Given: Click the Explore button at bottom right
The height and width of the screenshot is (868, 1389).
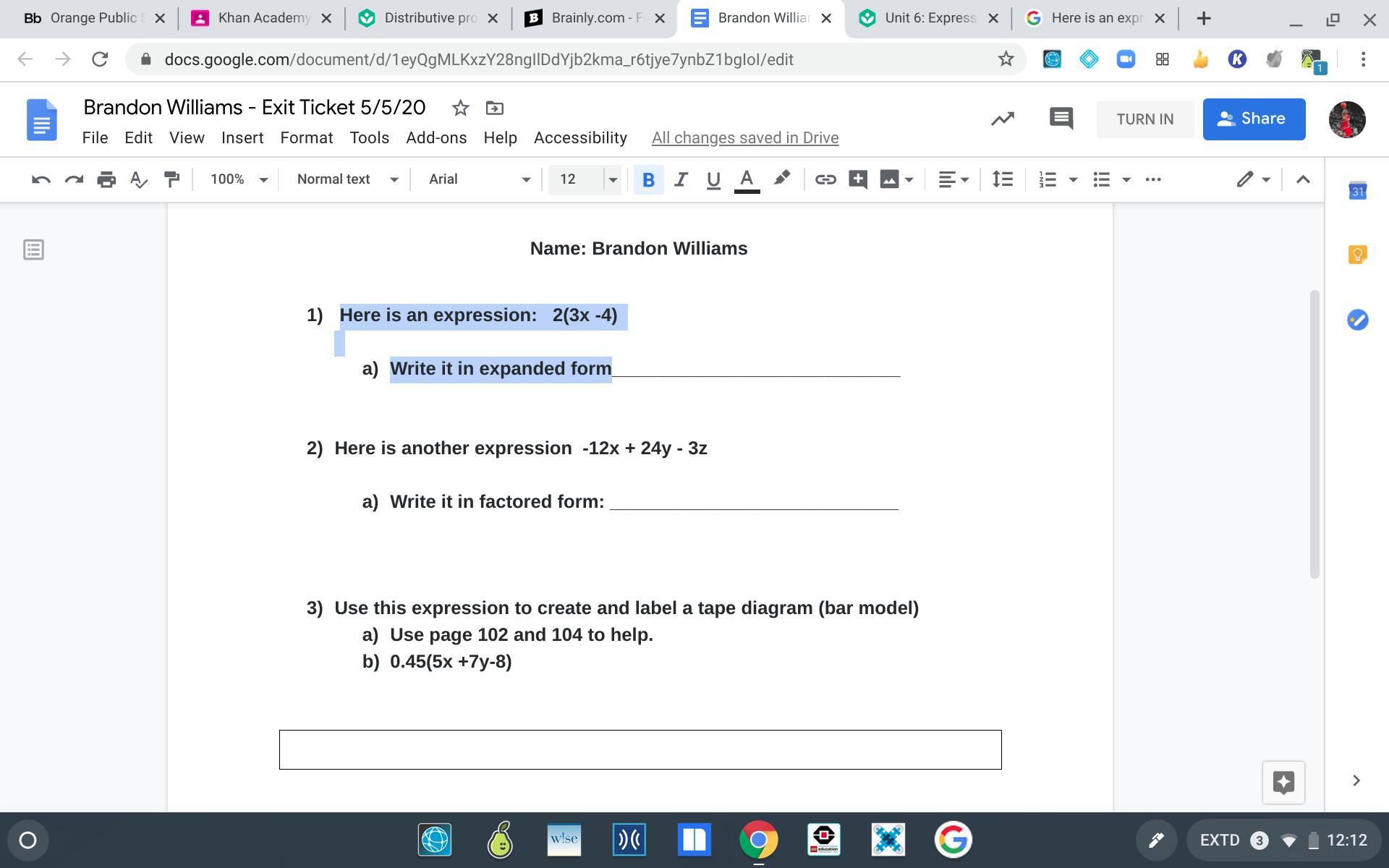Looking at the screenshot, I should [1283, 782].
